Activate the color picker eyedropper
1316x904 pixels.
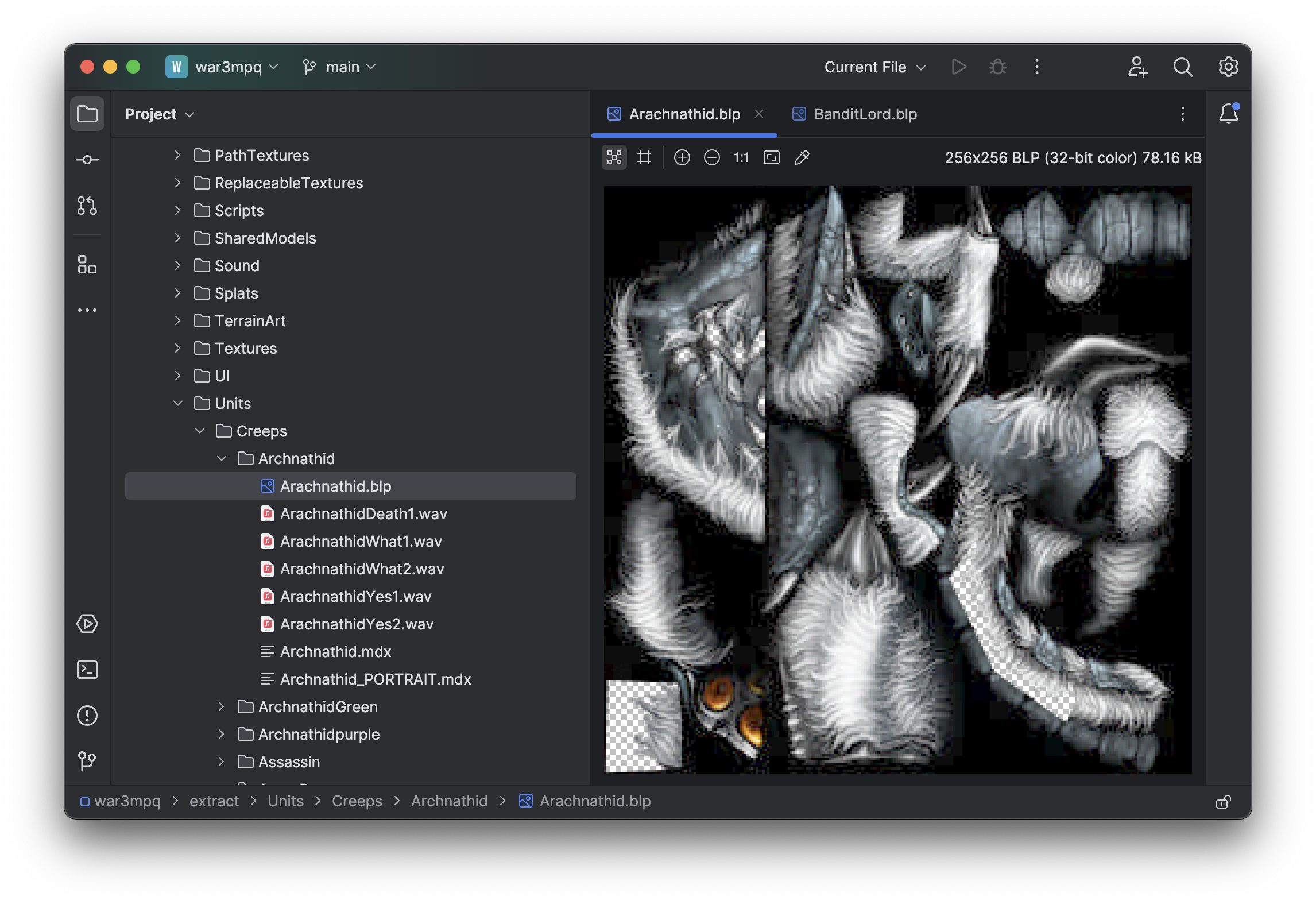pos(802,157)
